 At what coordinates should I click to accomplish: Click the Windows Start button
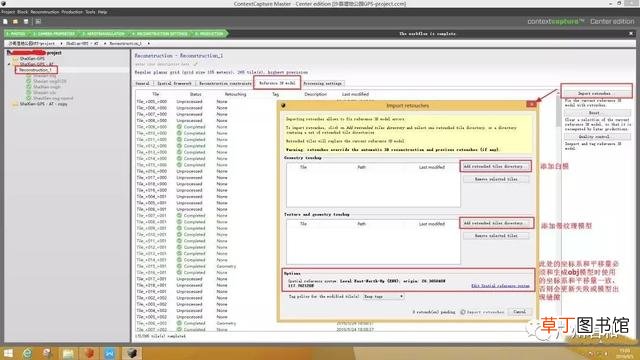coord(8,353)
